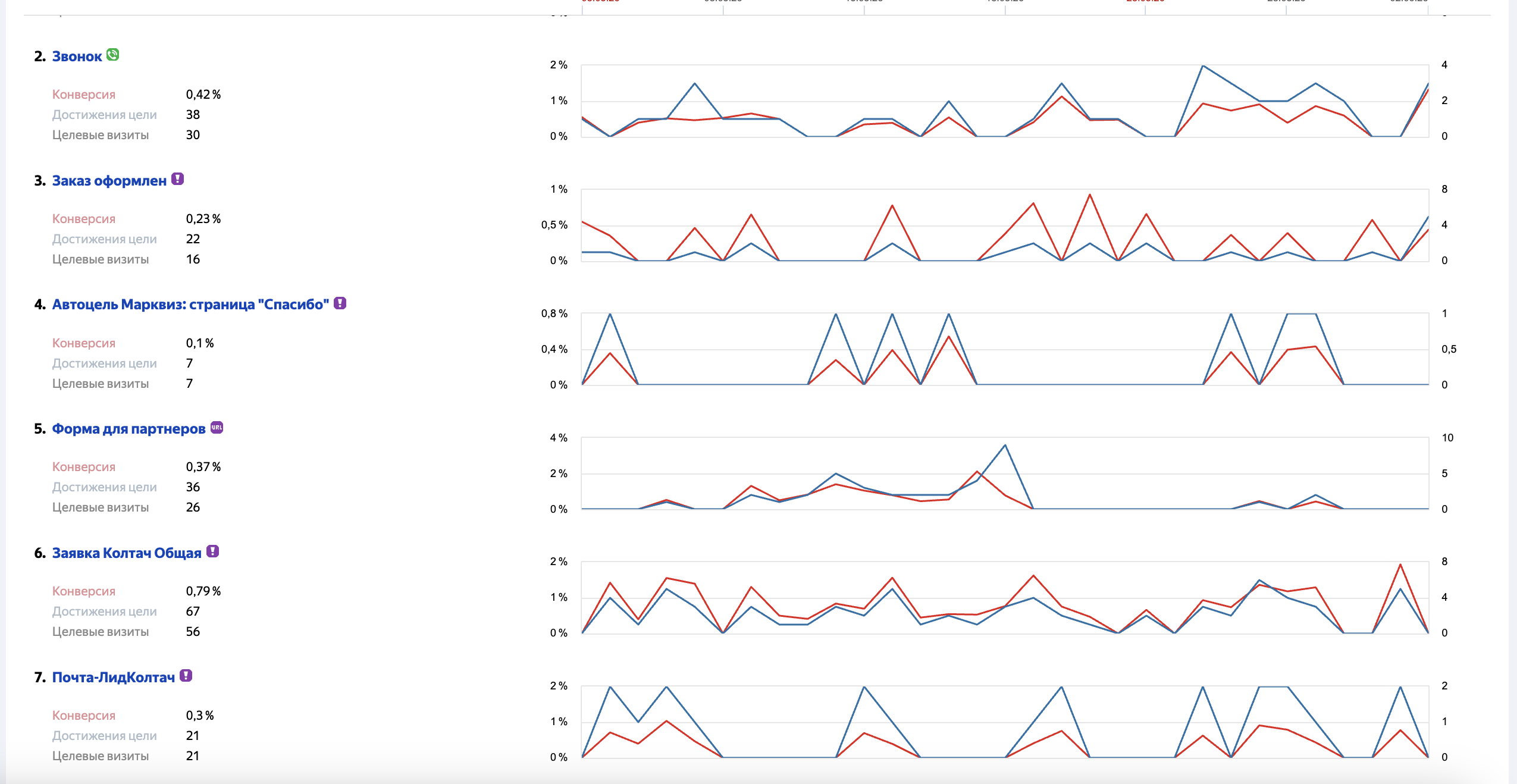1517x784 pixels.
Task: Click the Звонок conversion line chart
Action: point(1005,101)
